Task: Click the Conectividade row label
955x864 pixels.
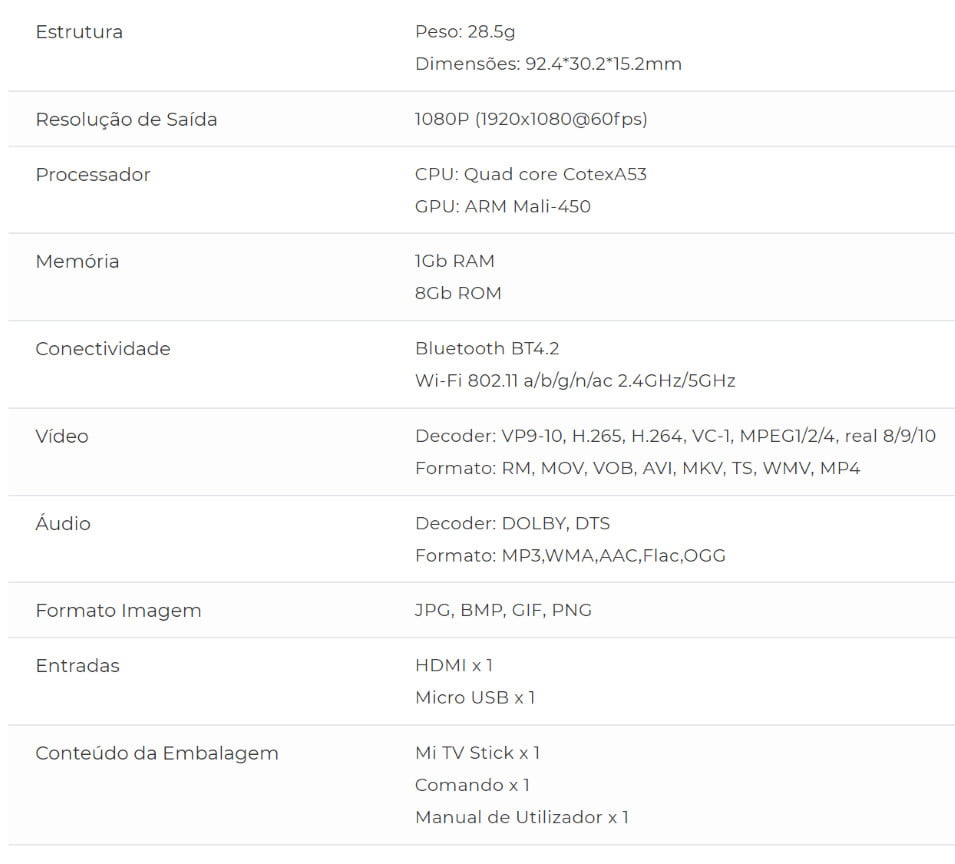Action: coord(103,348)
